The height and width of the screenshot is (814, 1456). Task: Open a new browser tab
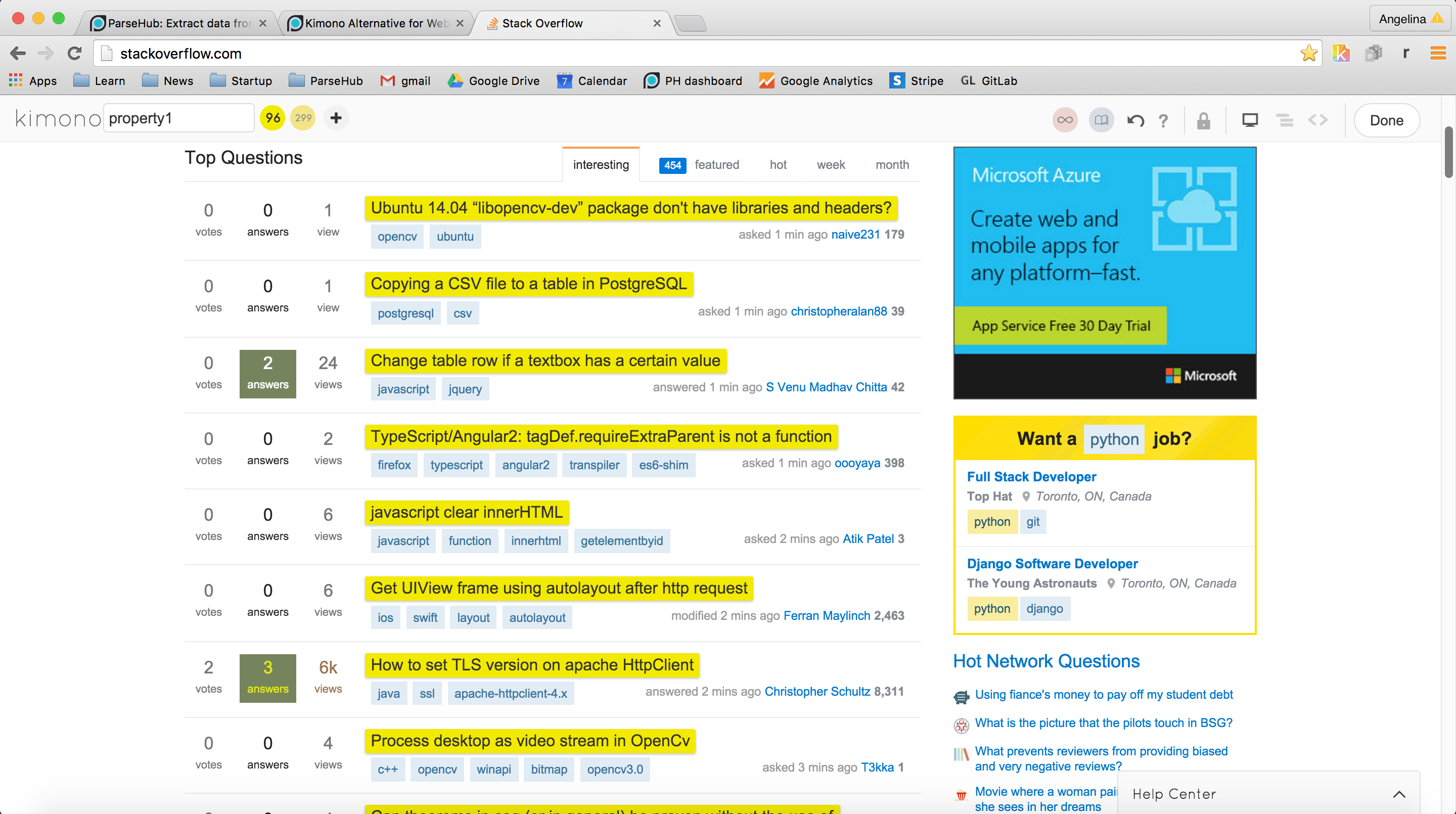tap(691, 23)
